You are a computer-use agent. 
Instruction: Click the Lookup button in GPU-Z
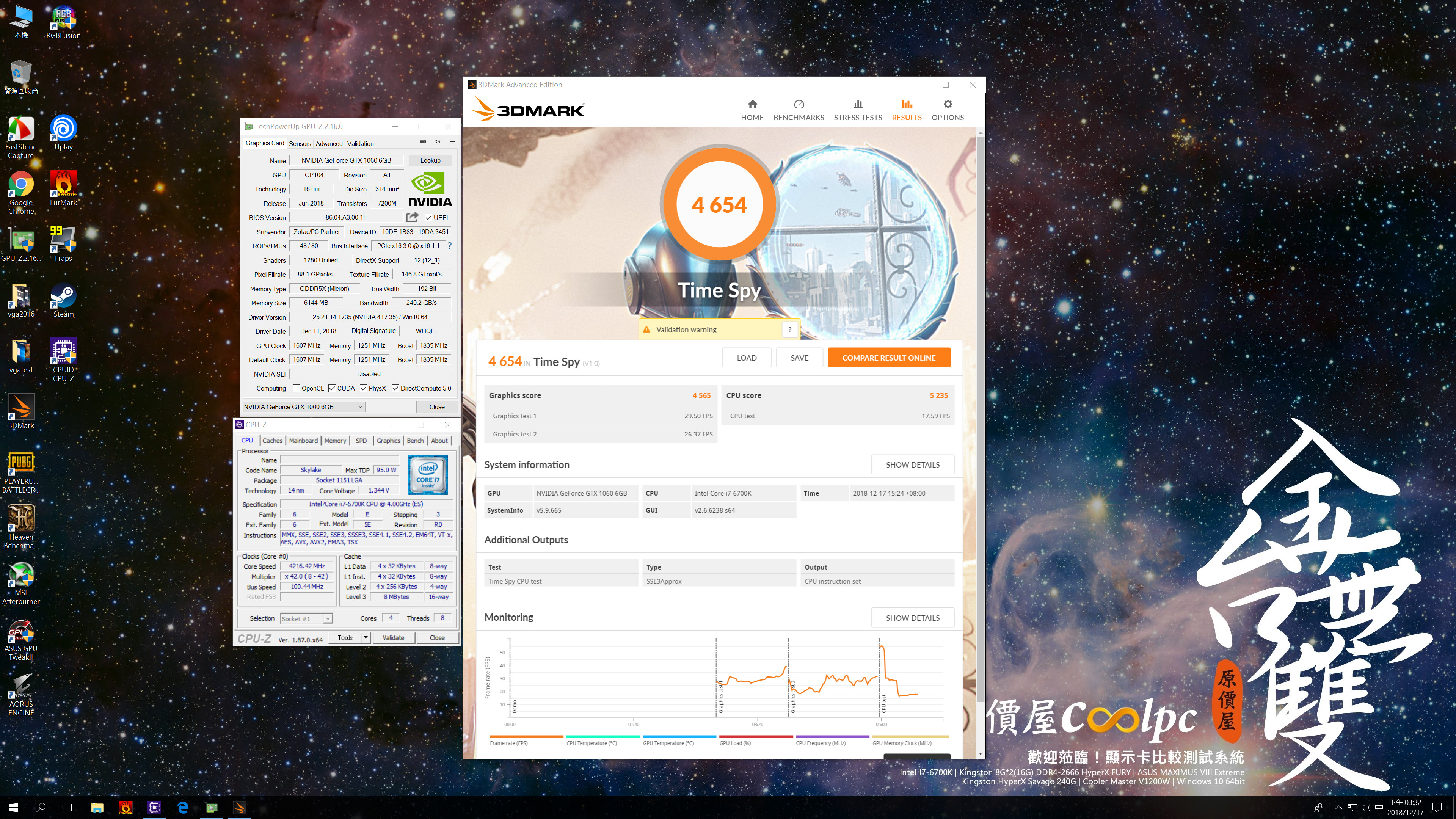(x=430, y=160)
